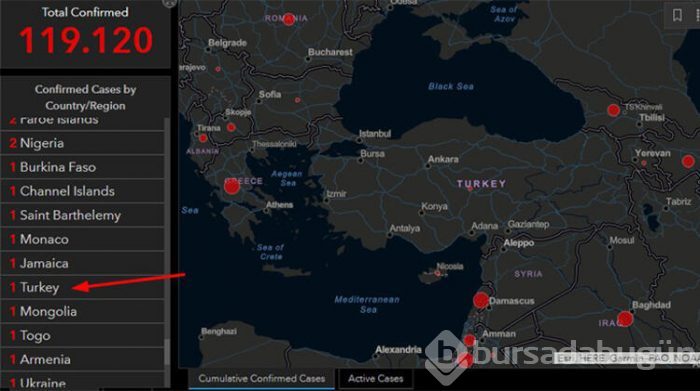Click the red case marker near Nicosia
This screenshot has height=391, width=700.
438,273
